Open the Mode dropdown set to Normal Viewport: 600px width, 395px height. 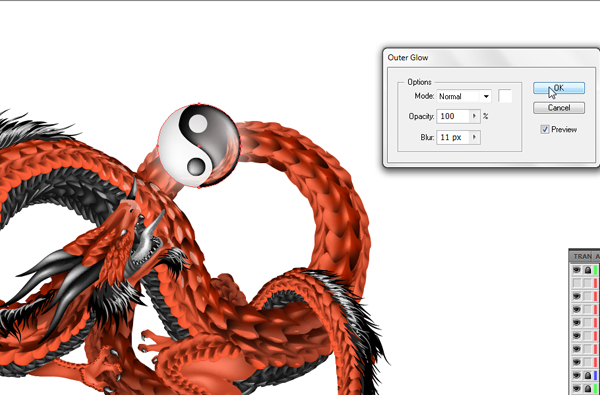pyautogui.click(x=464, y=96)
